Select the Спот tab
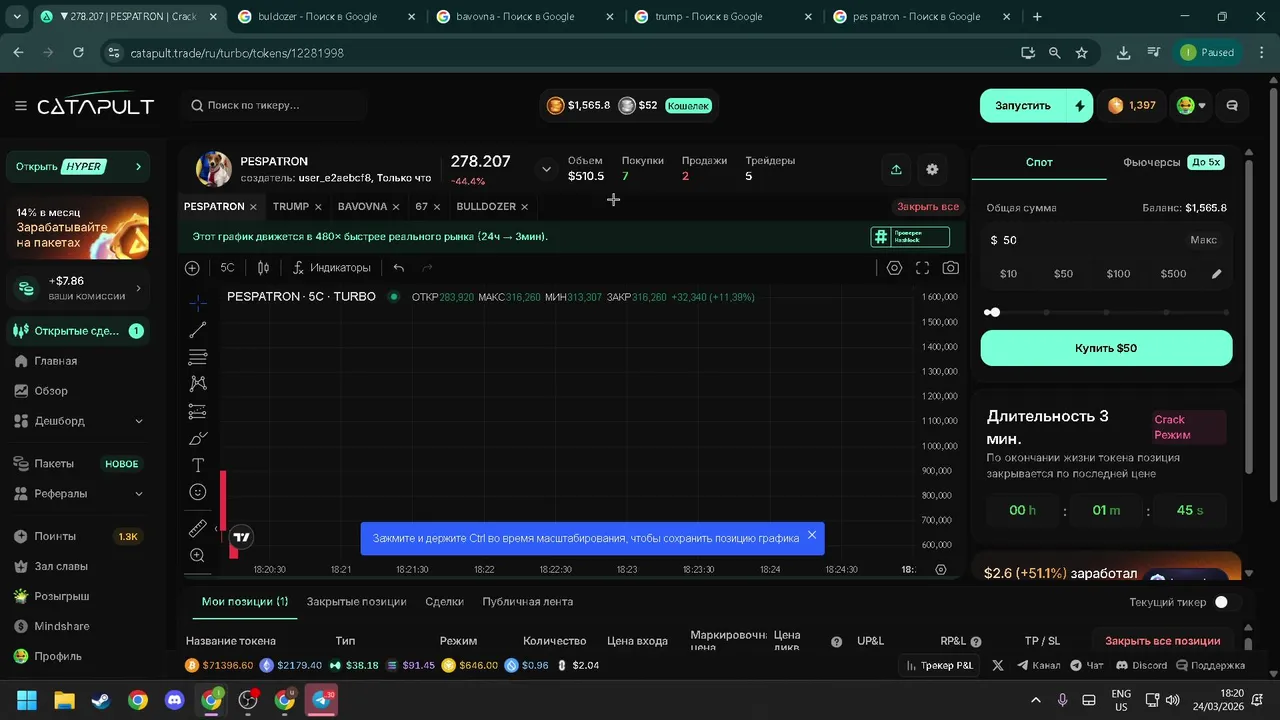The width and height of the screenshot is (1280, 720). (x=1039, y=162)
